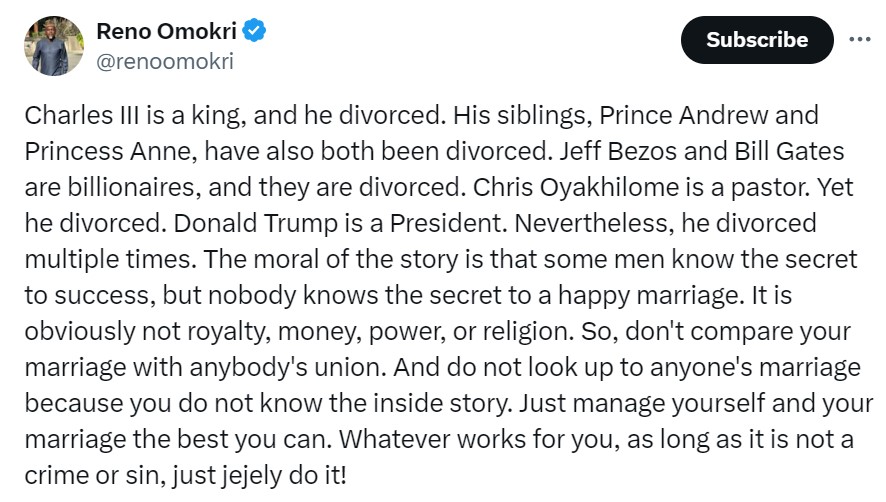886x502 pixels.
Task: Click the blue verified badge
Action: 255,32
